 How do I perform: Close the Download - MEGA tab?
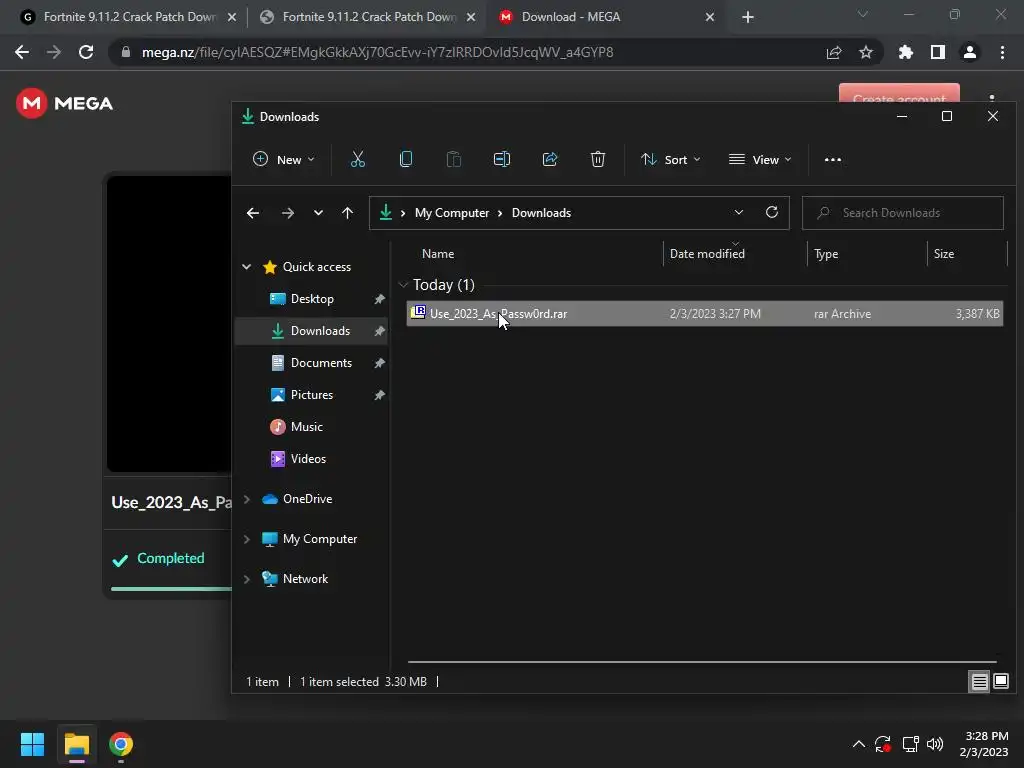click(710, 17)
